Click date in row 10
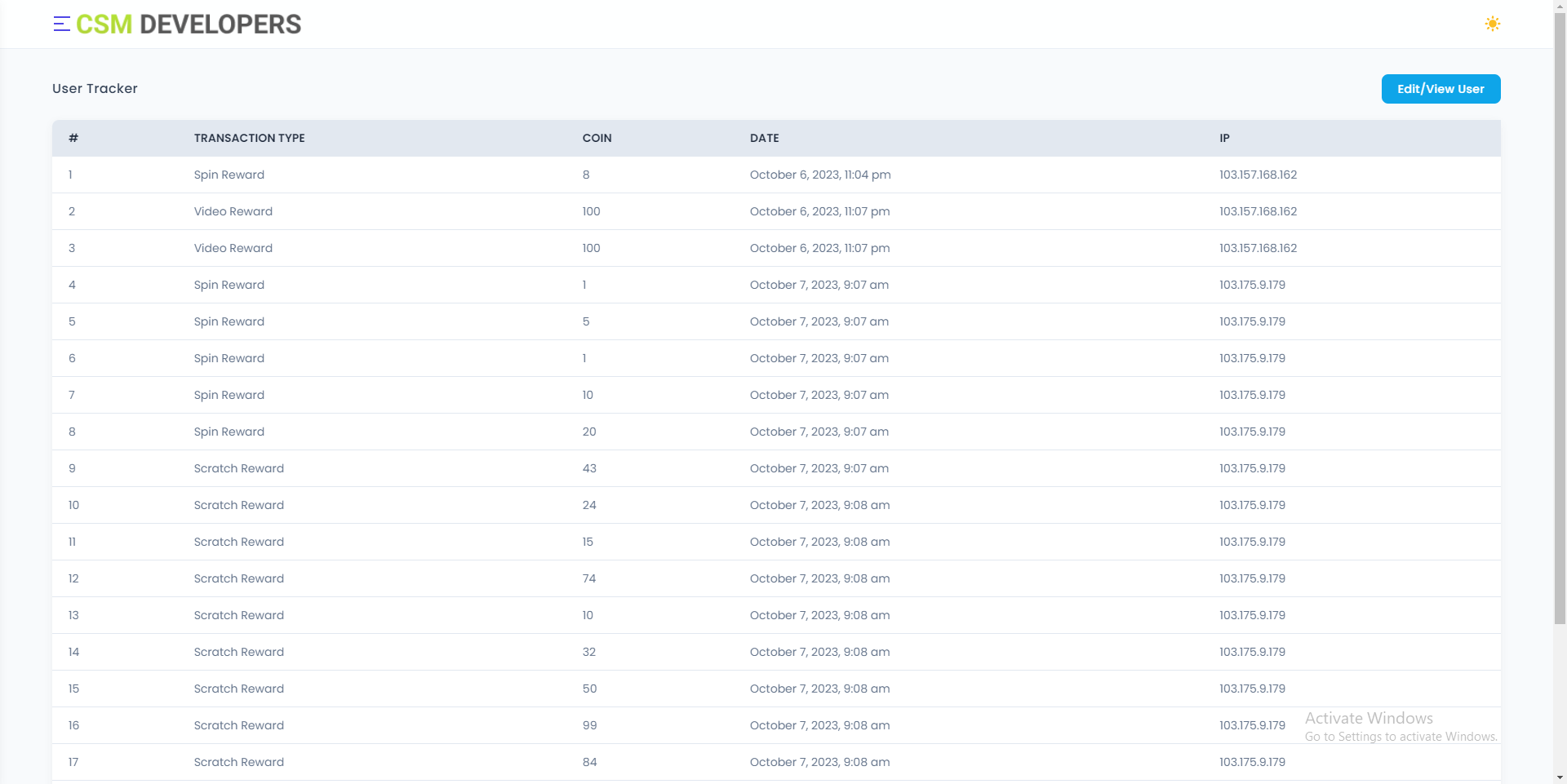This screenshot has height=784, width=1567. (819, 505)
